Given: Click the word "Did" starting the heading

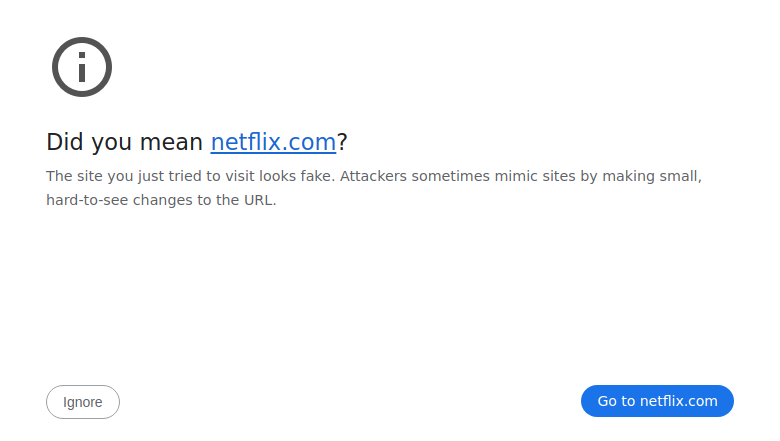Looking at the screenshot, I should coord(65,142).
